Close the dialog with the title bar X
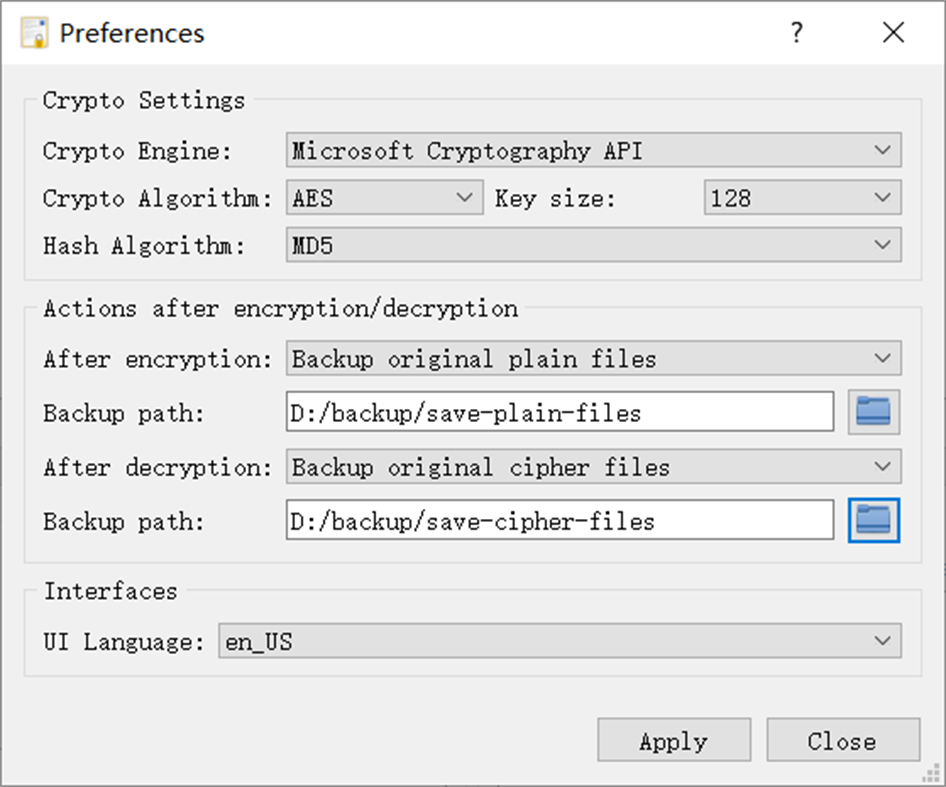 893,33
